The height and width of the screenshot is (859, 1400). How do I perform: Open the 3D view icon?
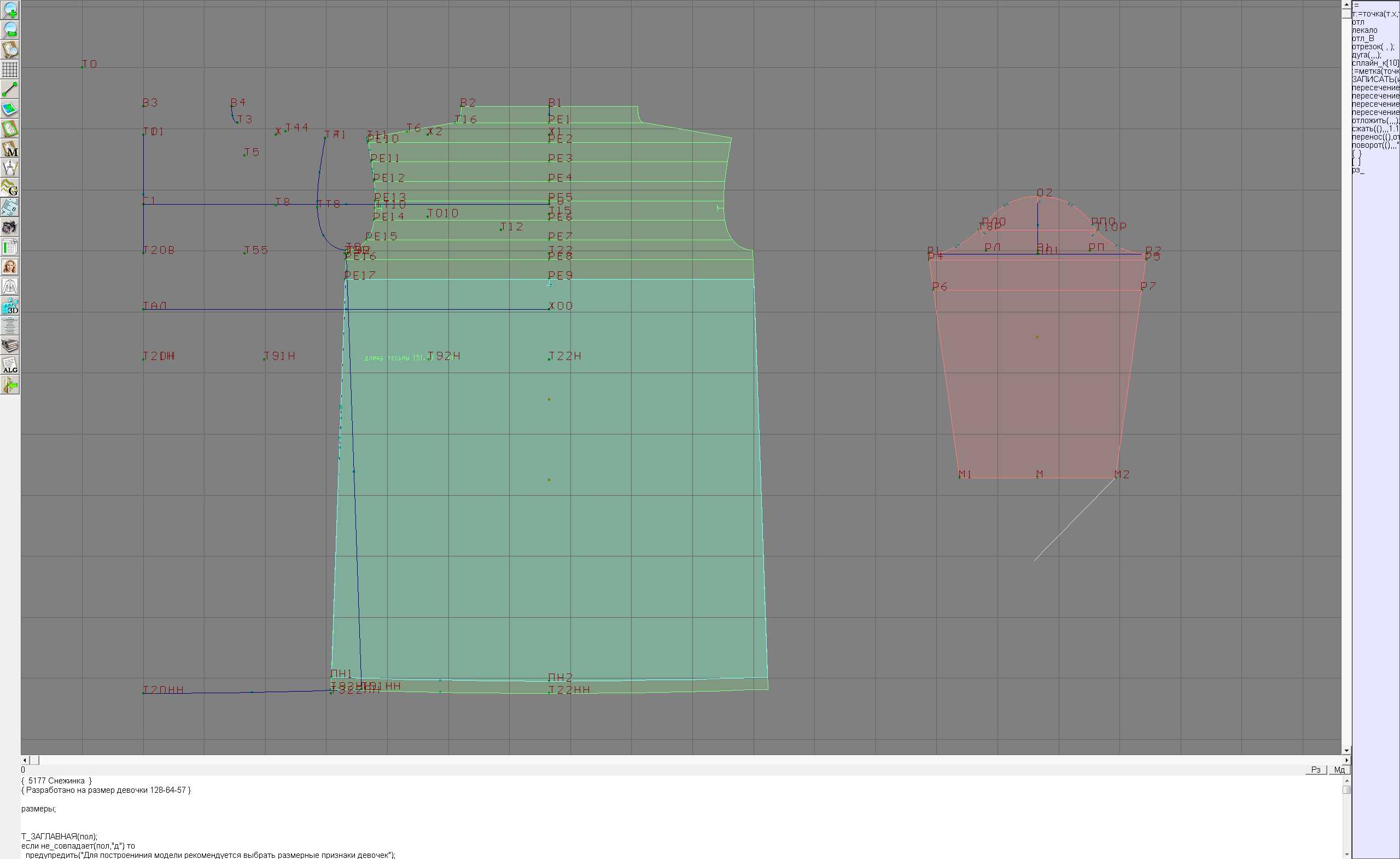point(10,306)
